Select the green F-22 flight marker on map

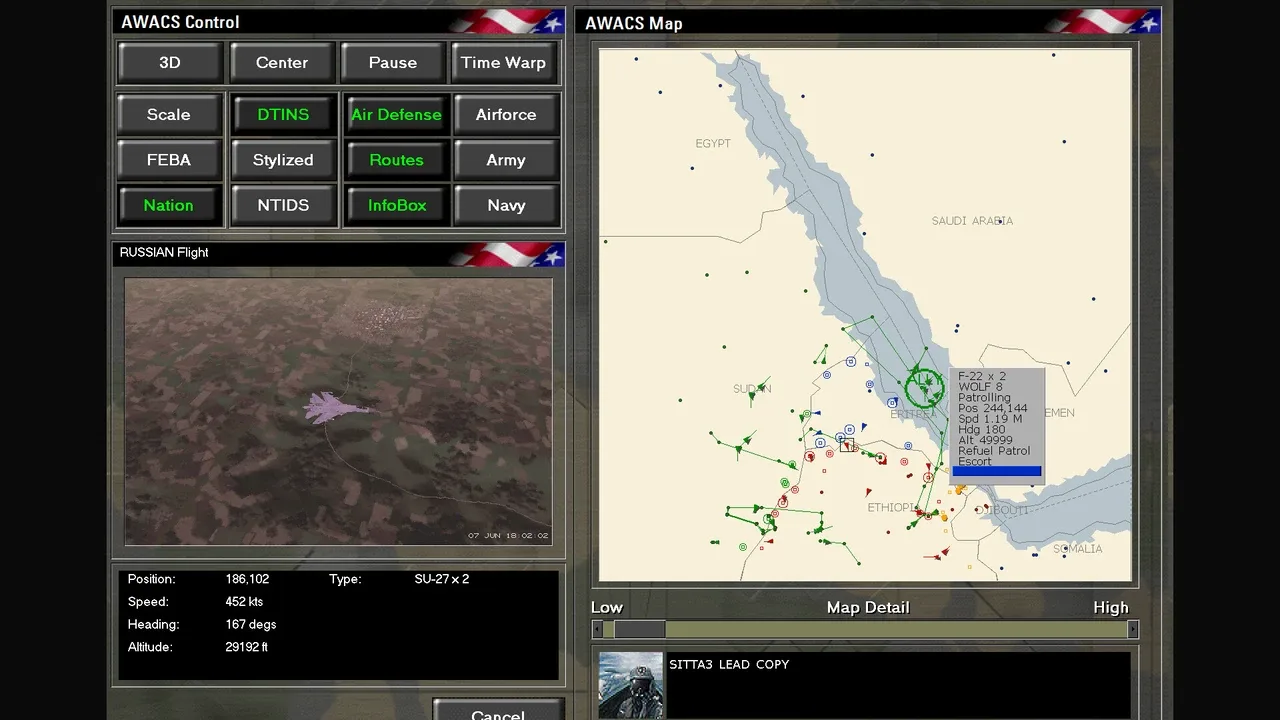point(925,387)
